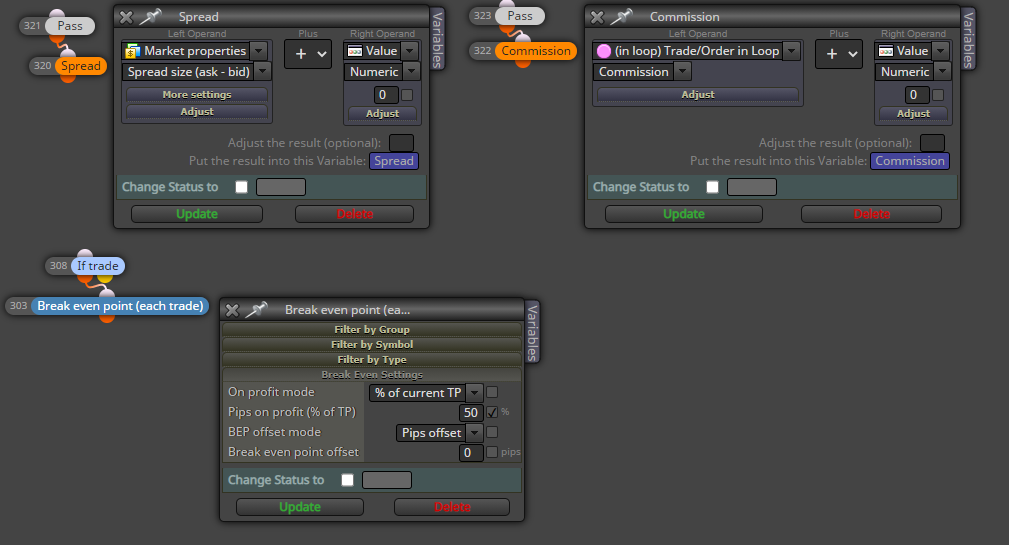Close the Break even point panel
The image size is (1009, 545).
click(232, 310)
